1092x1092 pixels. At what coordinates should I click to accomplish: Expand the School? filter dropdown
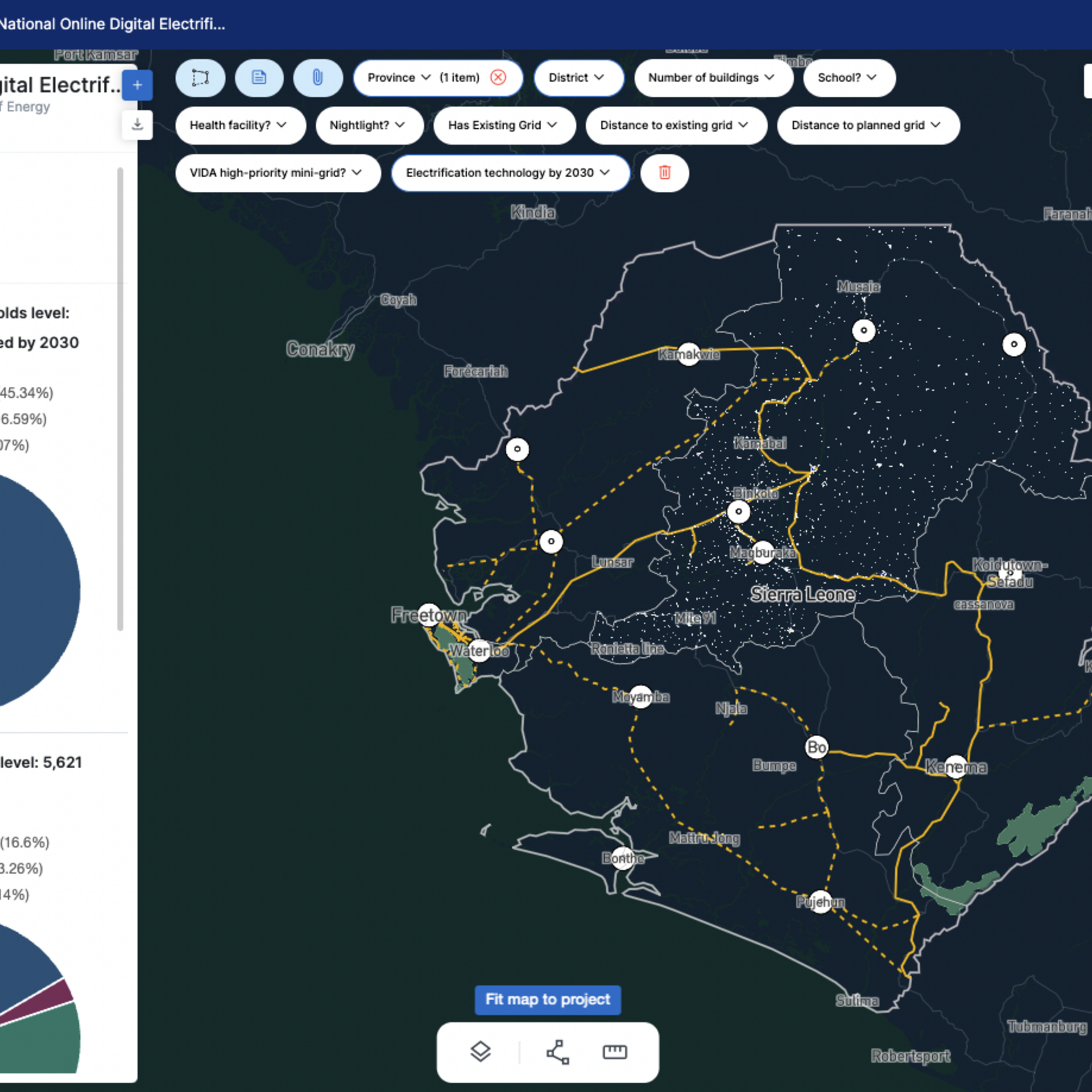pos(848,77)
